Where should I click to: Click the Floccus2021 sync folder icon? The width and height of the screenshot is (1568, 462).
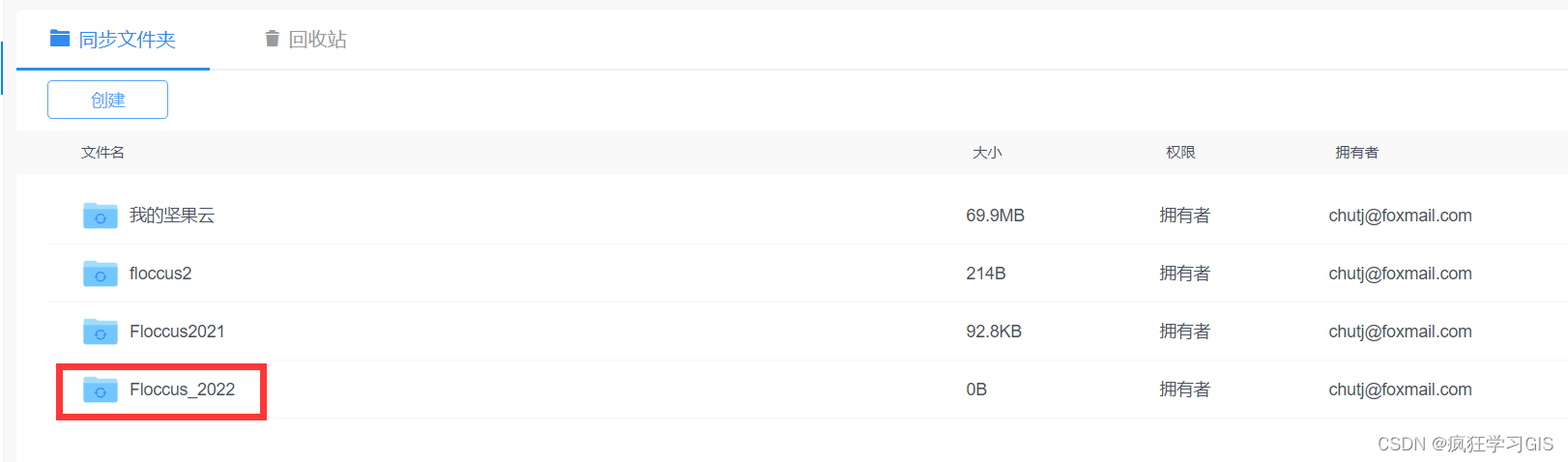tap(100, 332)
